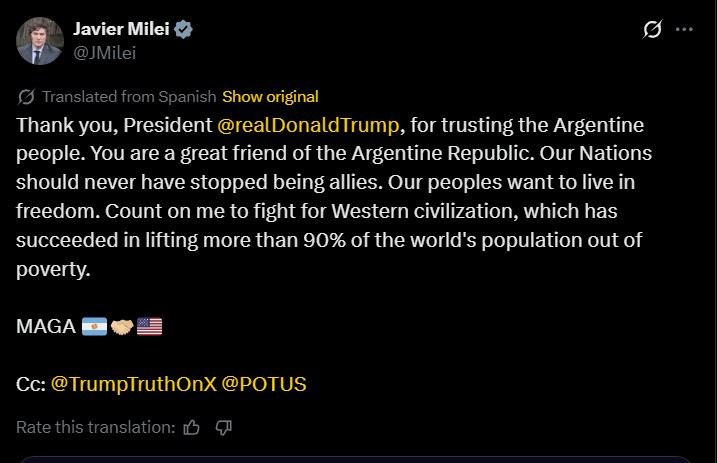Click the blue verified badge
Screen dimensions: 717x463
pyautogui.click(x=182, y=30)
